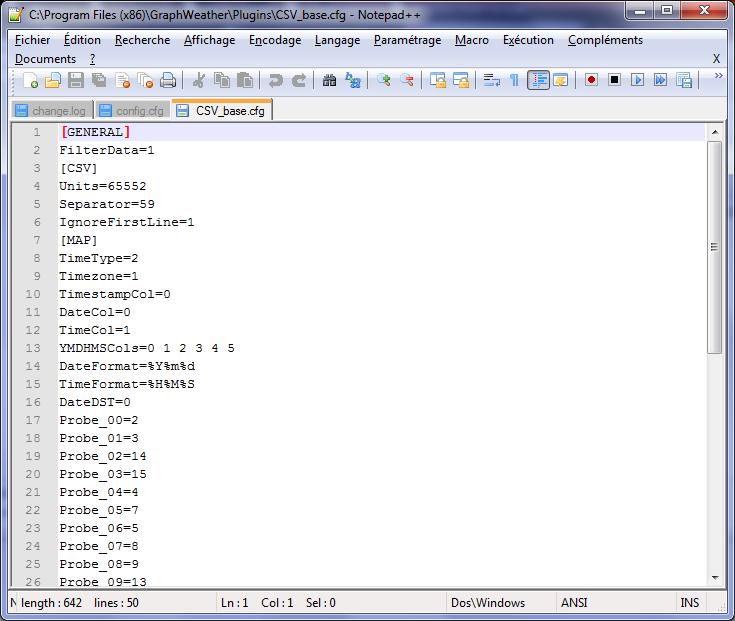Zoom in with magnifier plus icon
735x621 pixels.
pos(383,80)
